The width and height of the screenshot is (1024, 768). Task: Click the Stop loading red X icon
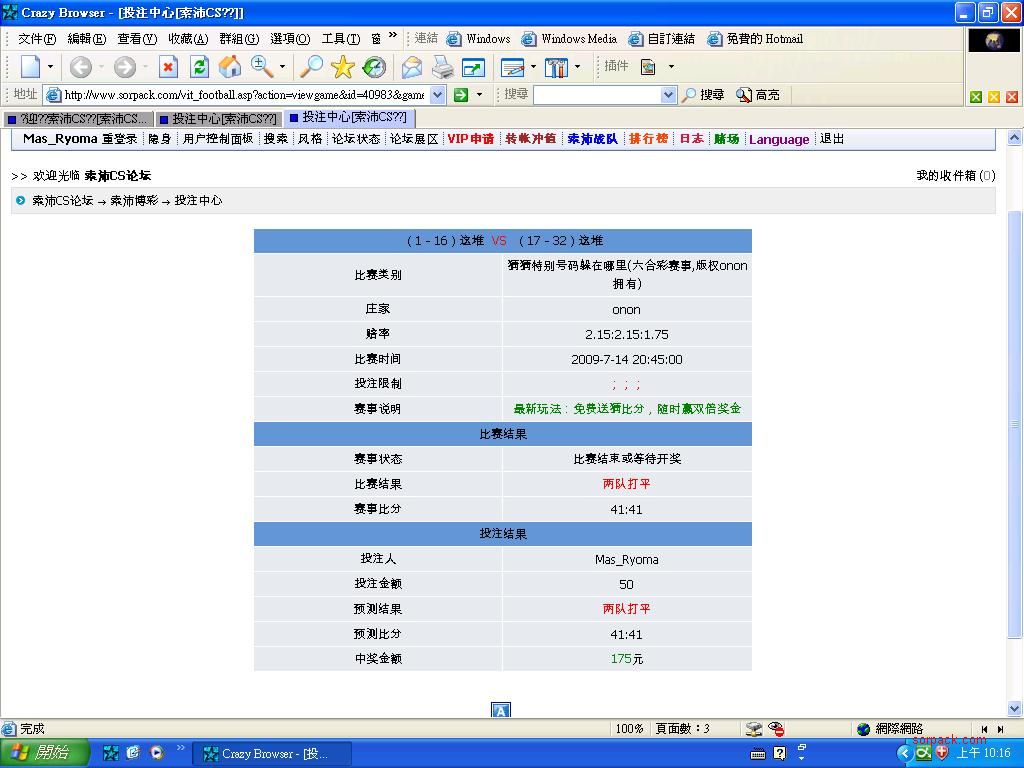pyautogui.click(x=168, y=67)
